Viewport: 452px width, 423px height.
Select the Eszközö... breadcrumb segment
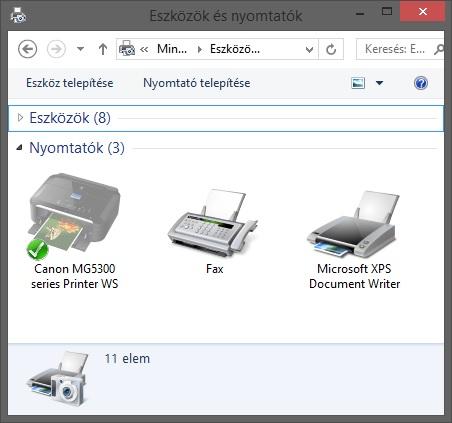(x=235, y=49)
